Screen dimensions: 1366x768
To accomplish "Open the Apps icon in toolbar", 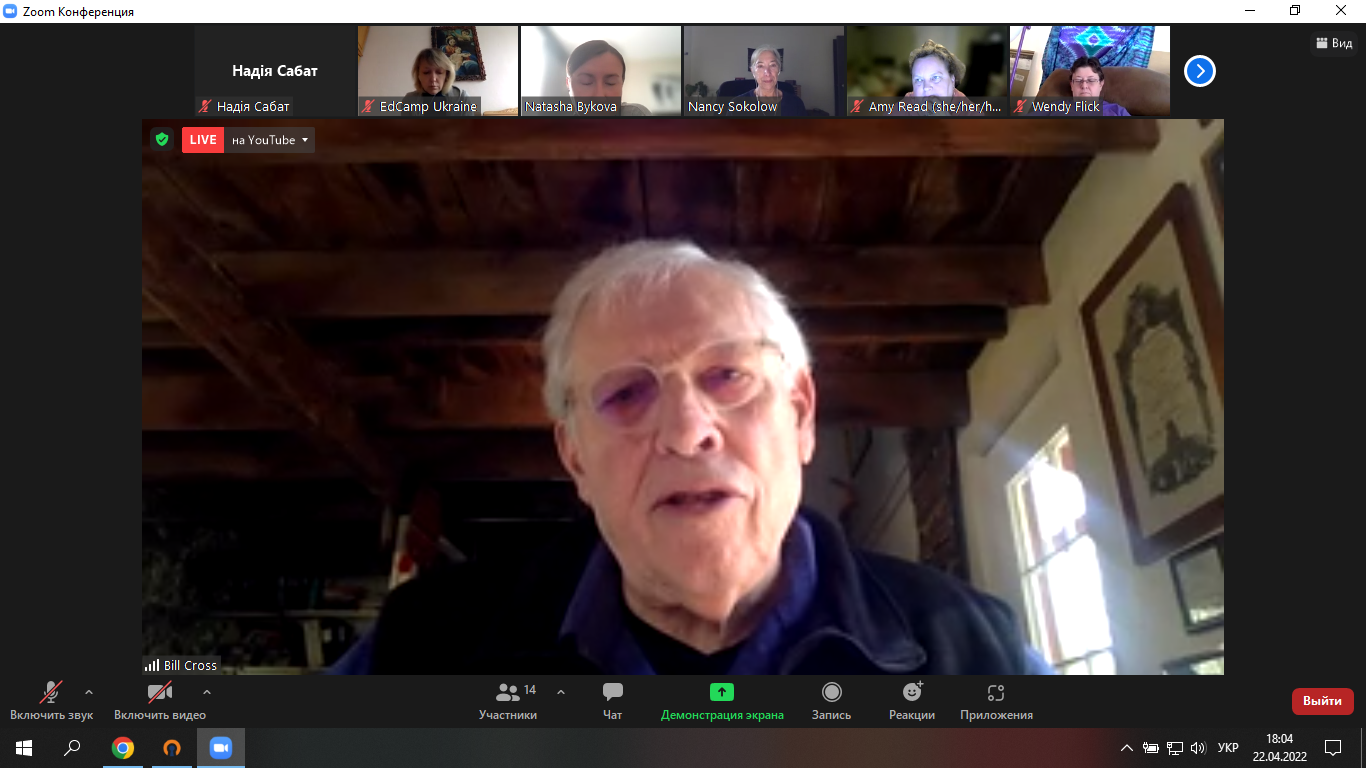I will coord(995,692).
